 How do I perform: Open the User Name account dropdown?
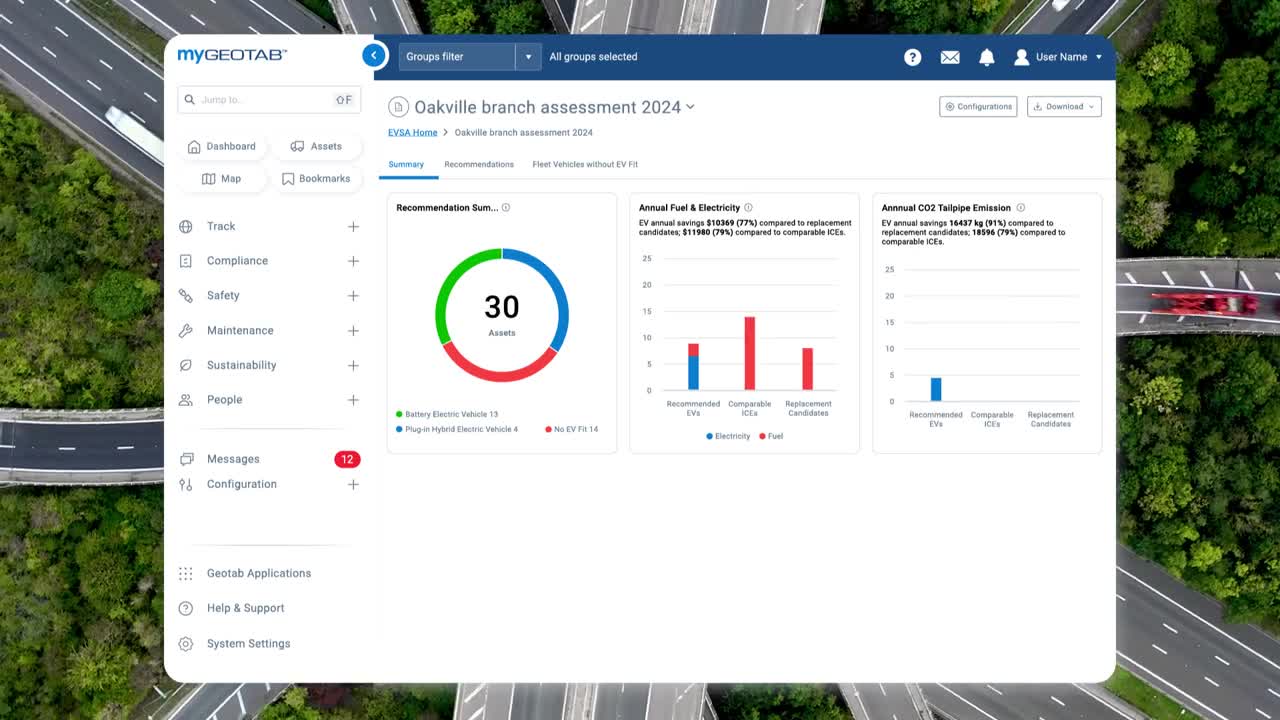pyautogui.click(x=1058, y=57)
